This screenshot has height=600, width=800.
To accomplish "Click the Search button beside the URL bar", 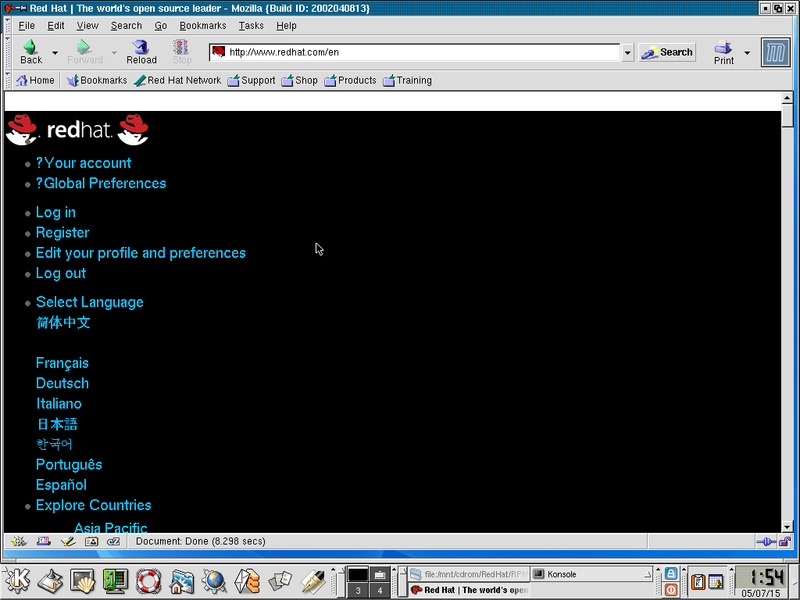I will point(667,52).
